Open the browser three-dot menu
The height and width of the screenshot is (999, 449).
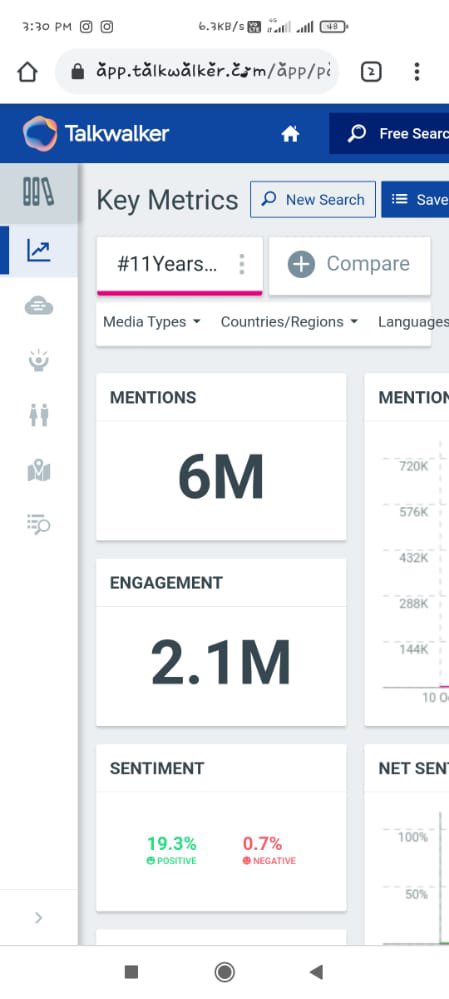tap(417, 71)
